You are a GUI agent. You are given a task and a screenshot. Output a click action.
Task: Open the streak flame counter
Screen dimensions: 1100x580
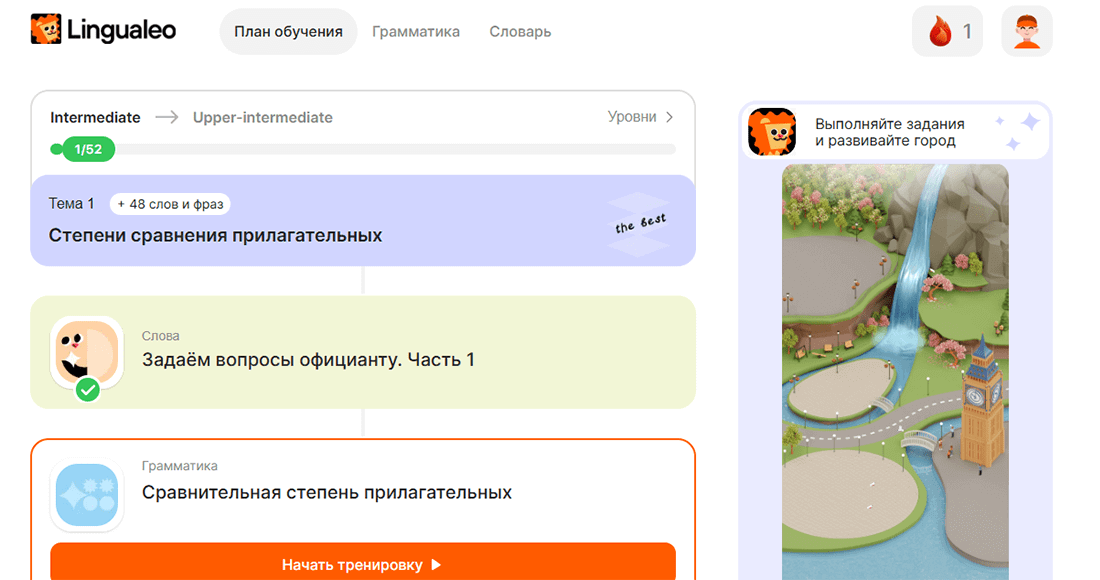(947, 31)
